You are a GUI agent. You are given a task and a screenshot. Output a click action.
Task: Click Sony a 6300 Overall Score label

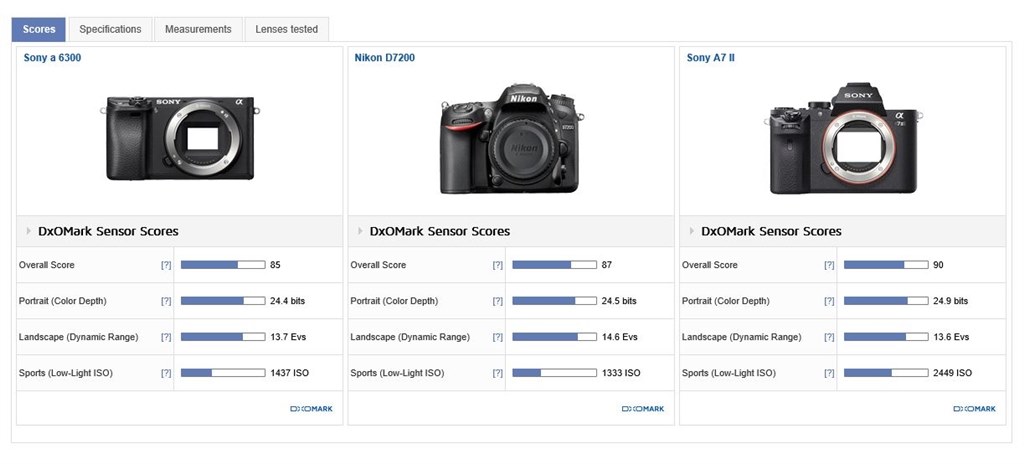coord(47,265)
